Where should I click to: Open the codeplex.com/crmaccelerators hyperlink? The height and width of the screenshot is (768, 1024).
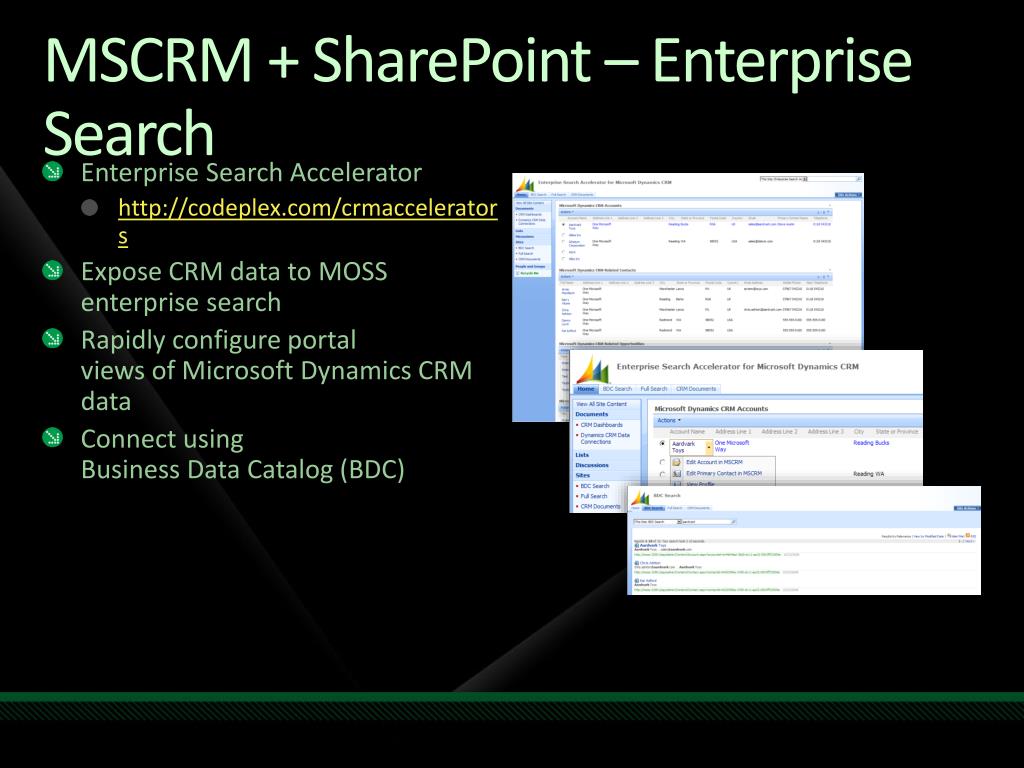[308, 221]
